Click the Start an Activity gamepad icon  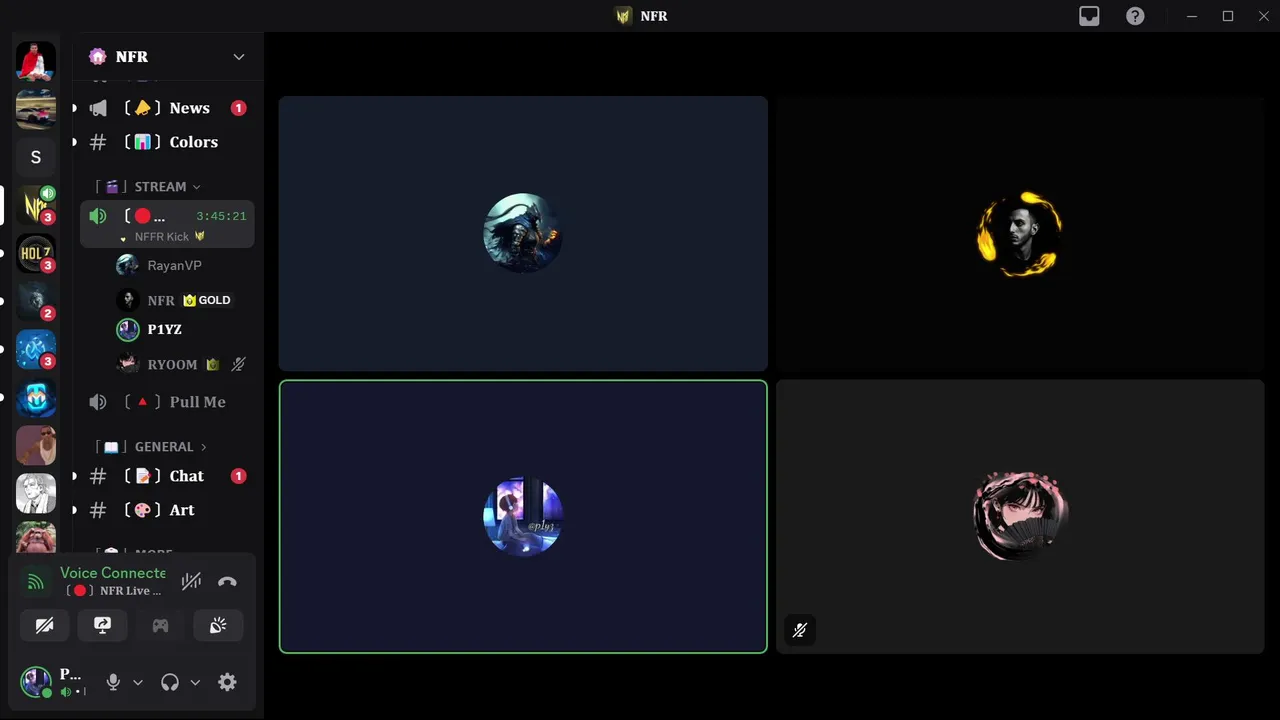click(160, 625)
